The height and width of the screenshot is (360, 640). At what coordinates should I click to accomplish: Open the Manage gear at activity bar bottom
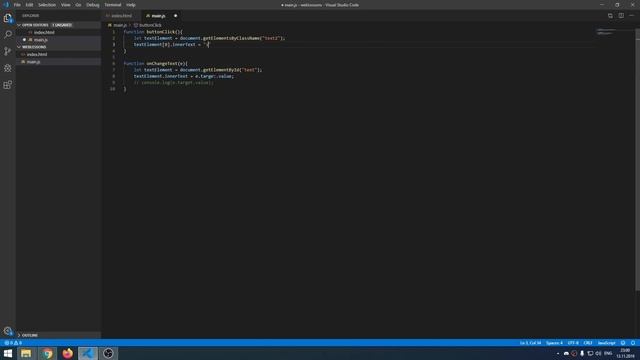tap(8, 331)
